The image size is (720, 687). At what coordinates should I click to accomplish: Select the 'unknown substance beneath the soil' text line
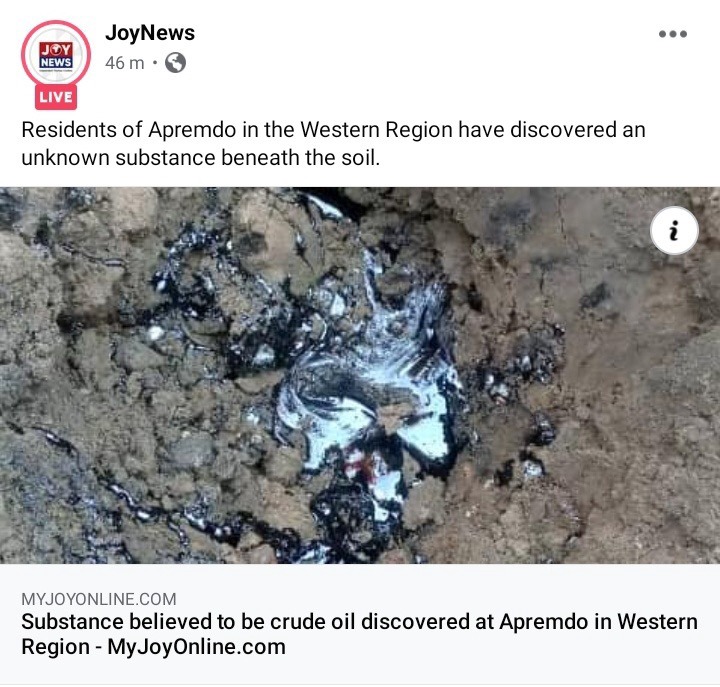[x=201, y=158]
